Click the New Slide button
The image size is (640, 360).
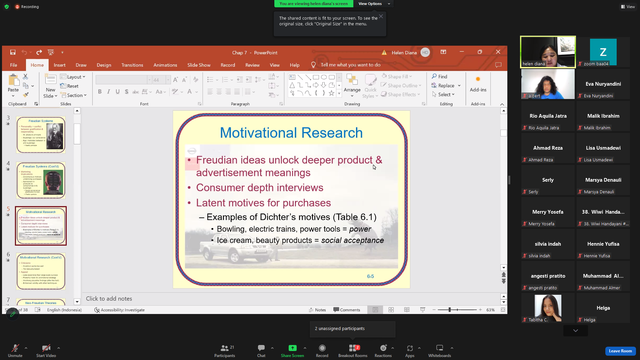click(x=50, y=87)
